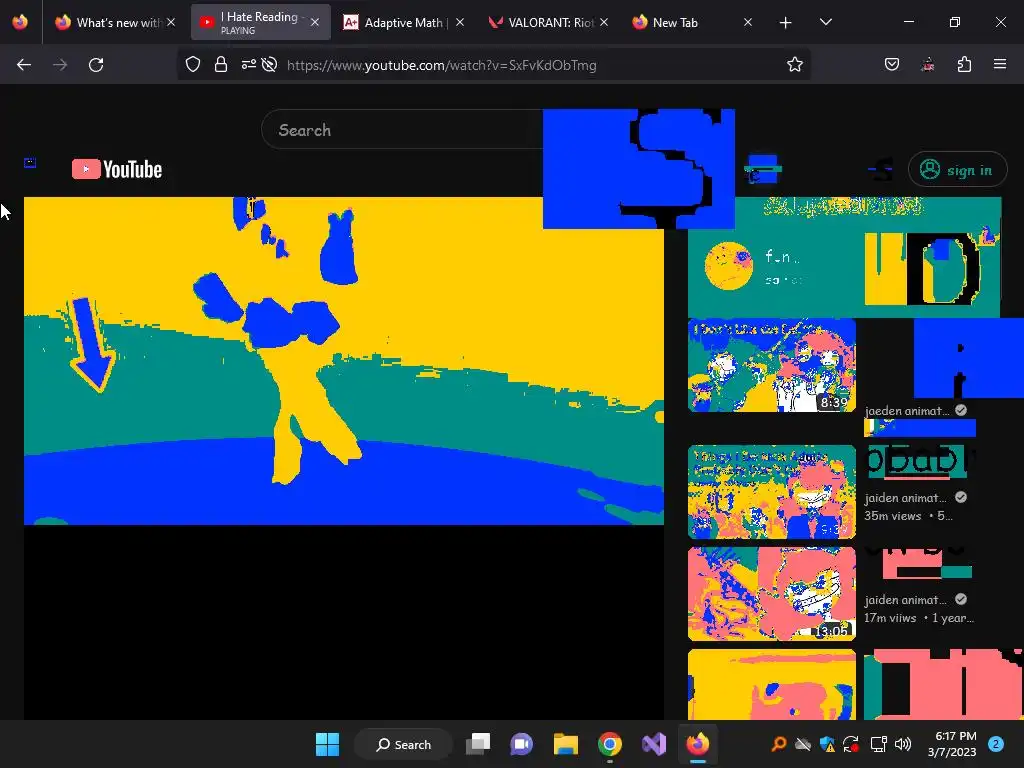Open the 13:05 suggested video thumbnail

click(772, 594)
